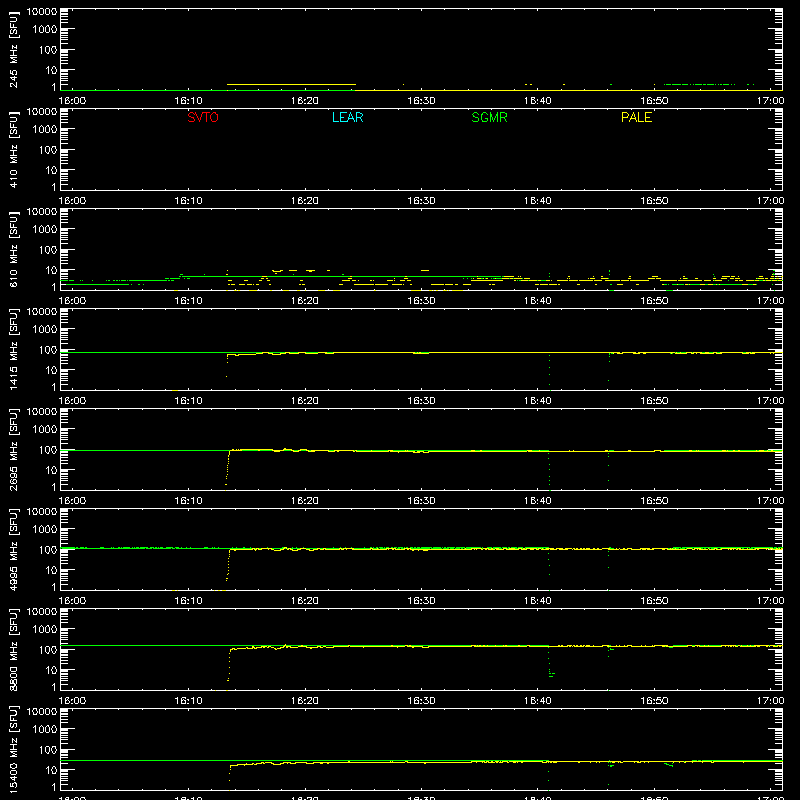Select the 410 MHz [SFU] axis title
The width and height of the screenshot is (800, 800).
click(14, 150)
